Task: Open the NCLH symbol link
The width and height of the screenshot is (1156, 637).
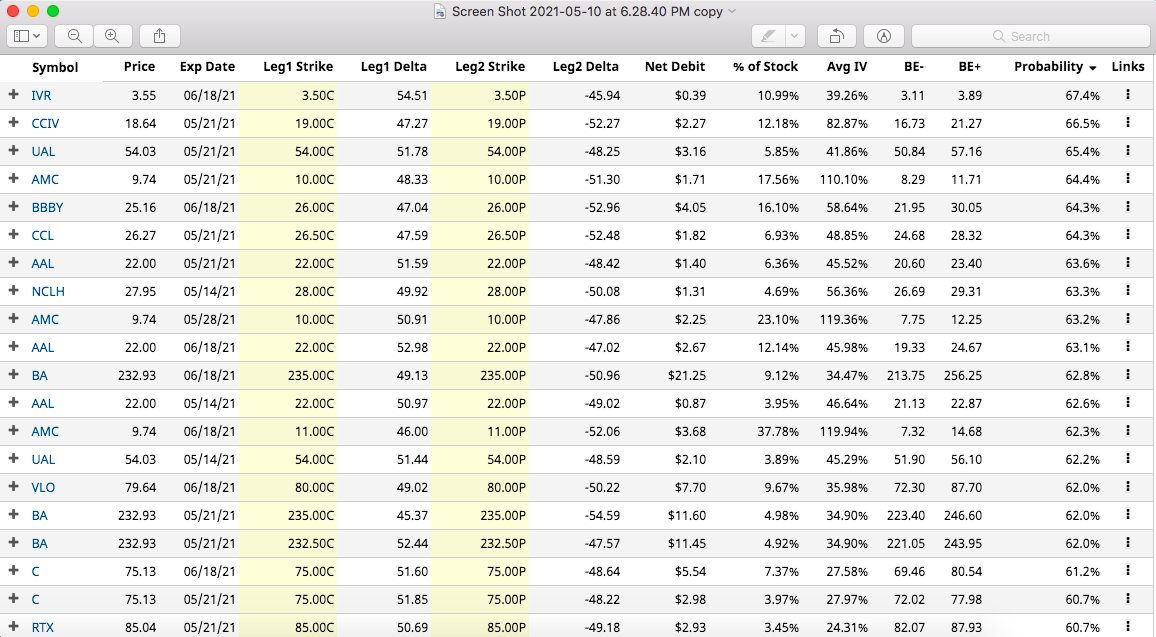Action: pos(48,291)
